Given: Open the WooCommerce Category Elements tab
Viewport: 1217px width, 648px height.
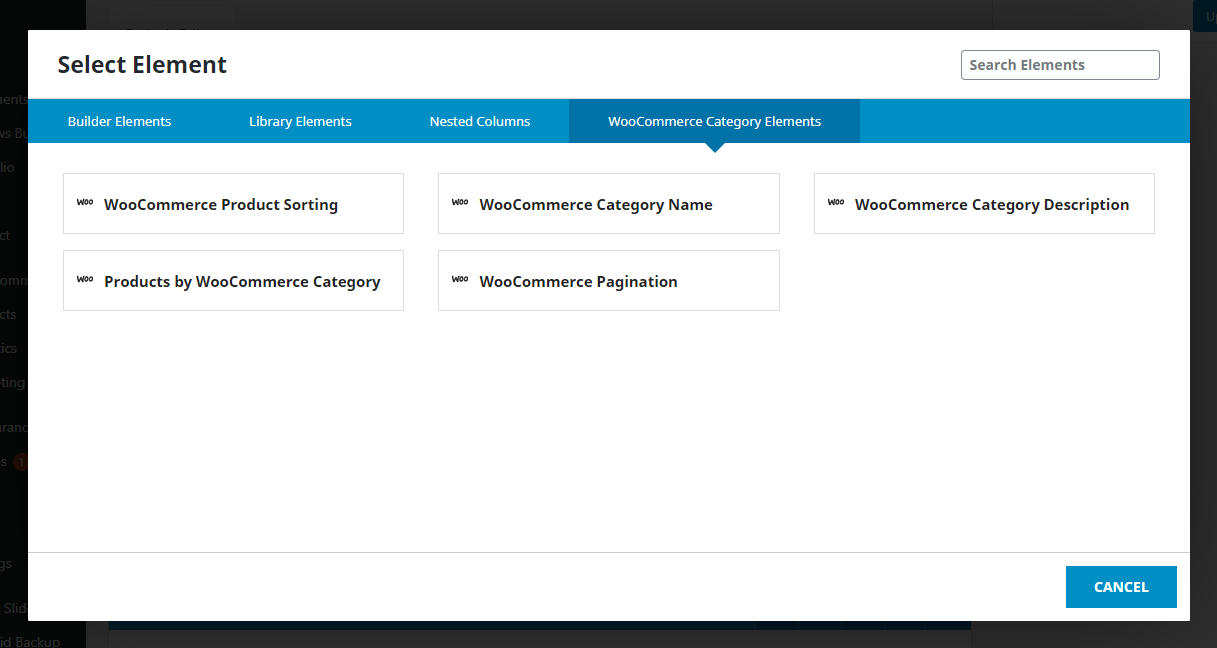Looking at the screenshot, I should pos(714,121).
